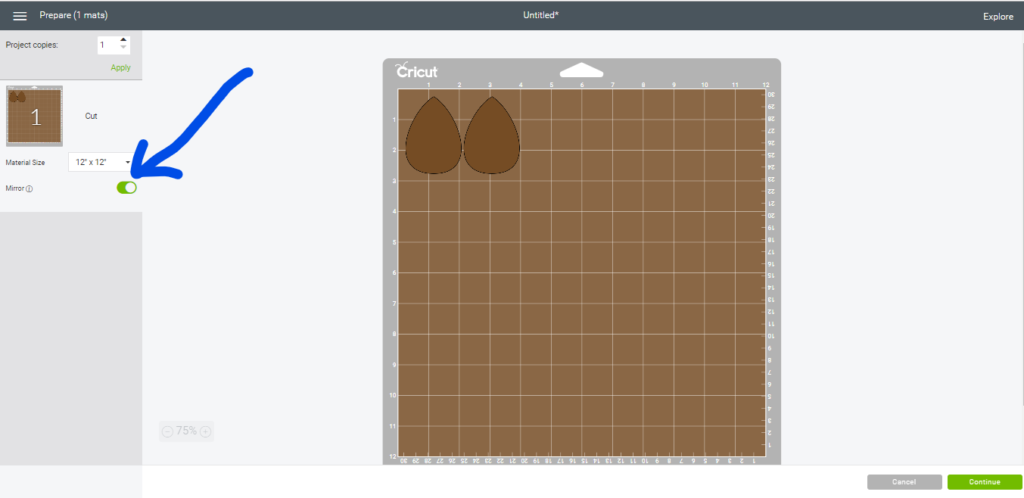Image resolution: width=1024 pixels, height=498 pixels.
Task: Open the Explore machine selector
Action: [x=997, y=16]
